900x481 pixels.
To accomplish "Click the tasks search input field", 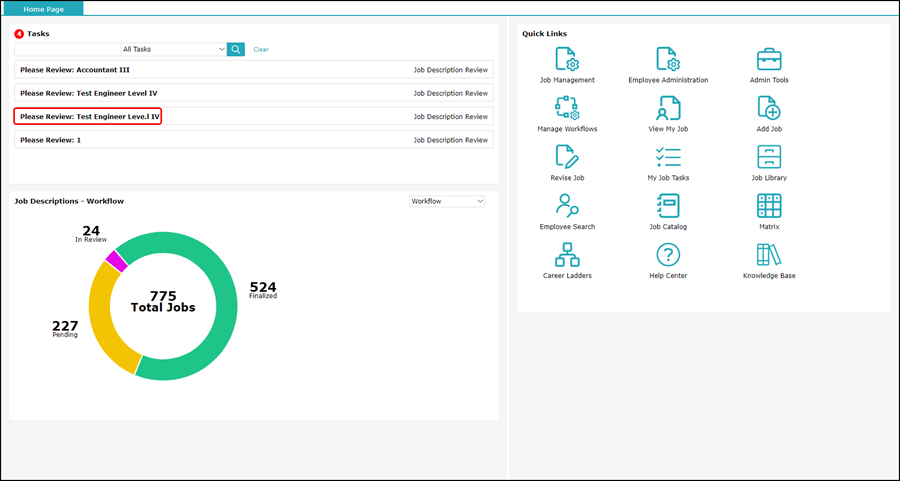I will (66, 49).
